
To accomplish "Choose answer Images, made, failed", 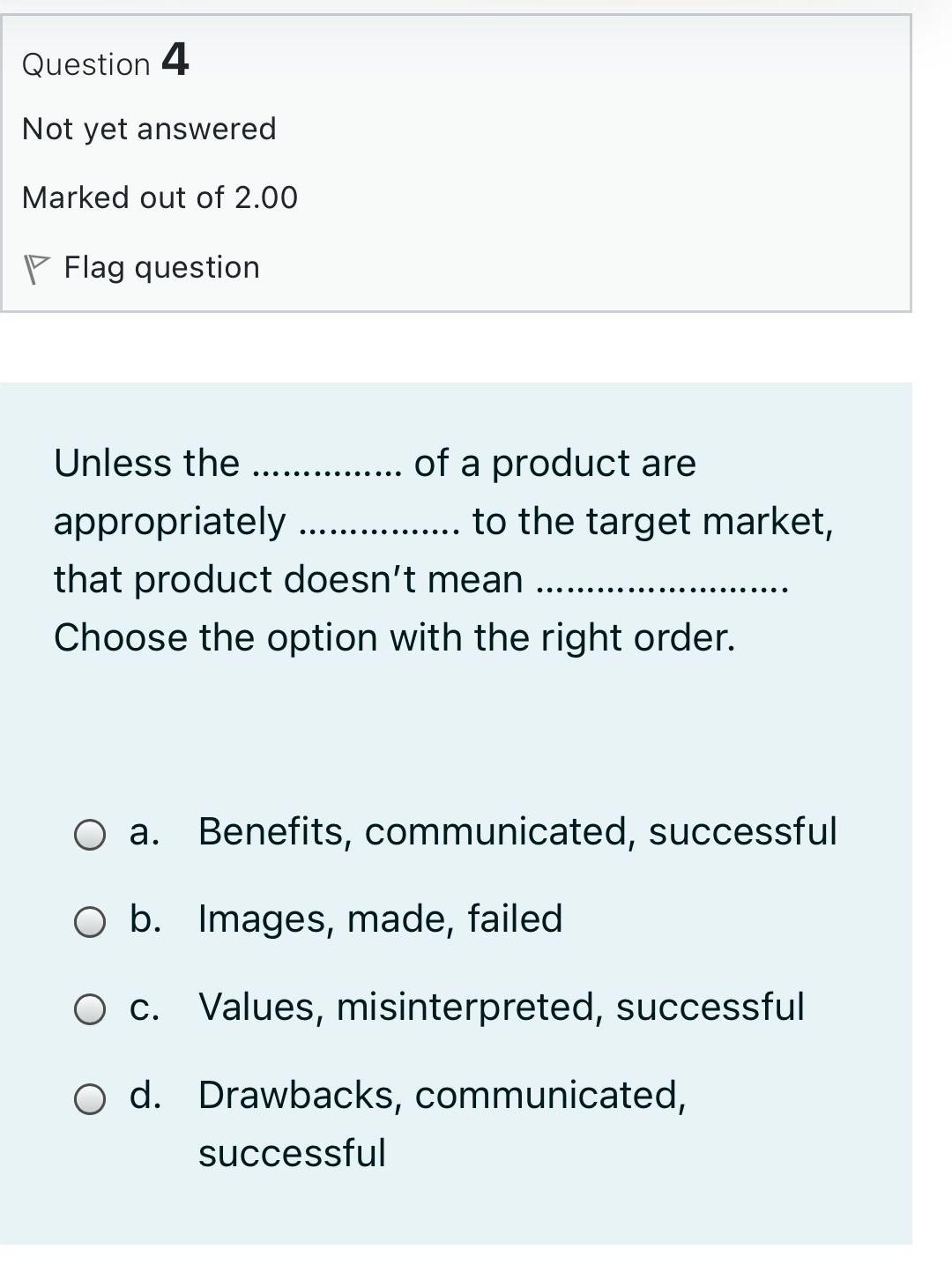I will 379,918.
